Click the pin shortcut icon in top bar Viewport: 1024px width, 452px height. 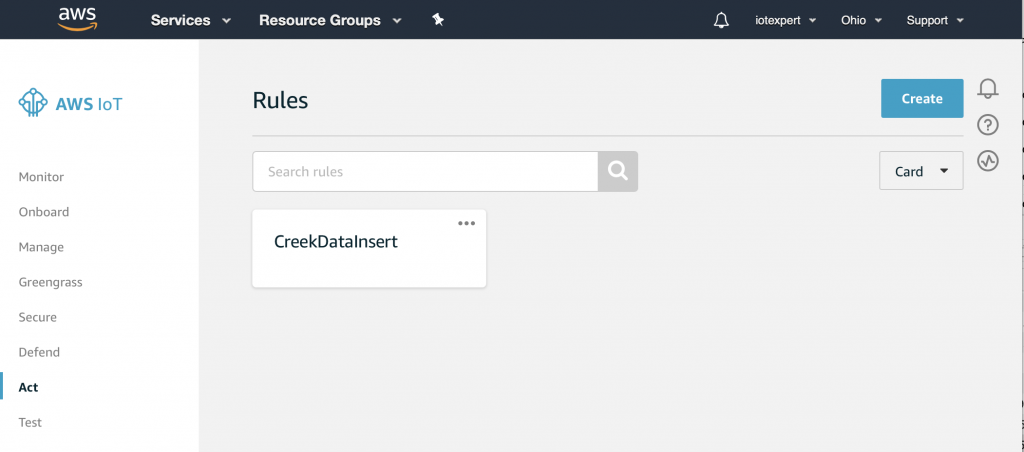(x=438, y=20)
